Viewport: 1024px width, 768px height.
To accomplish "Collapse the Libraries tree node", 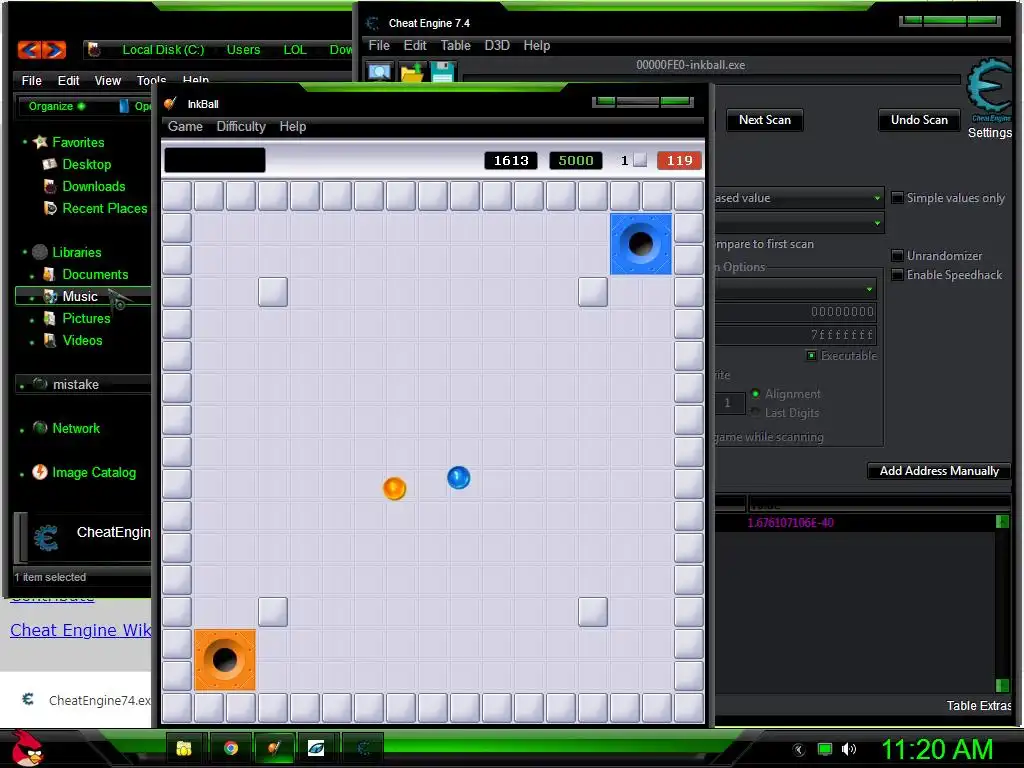I will 24,251.
